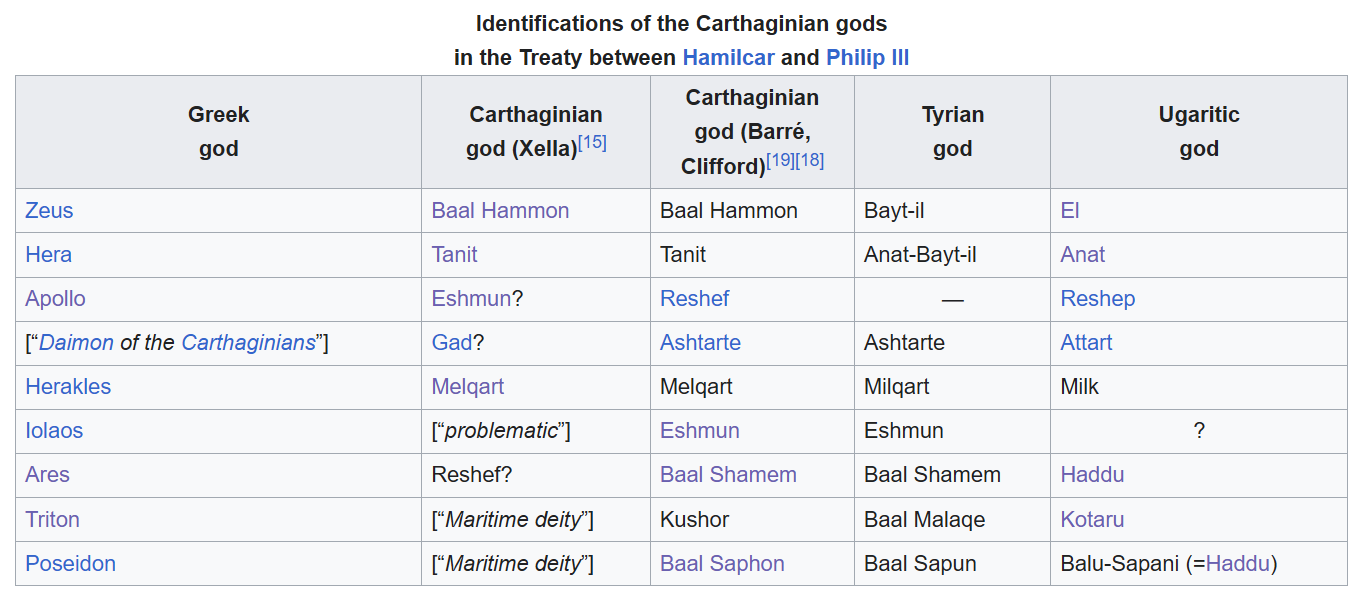Click the italic Daimon link
The width and height of the screenshot is (1355, 591).
(77, 343)
